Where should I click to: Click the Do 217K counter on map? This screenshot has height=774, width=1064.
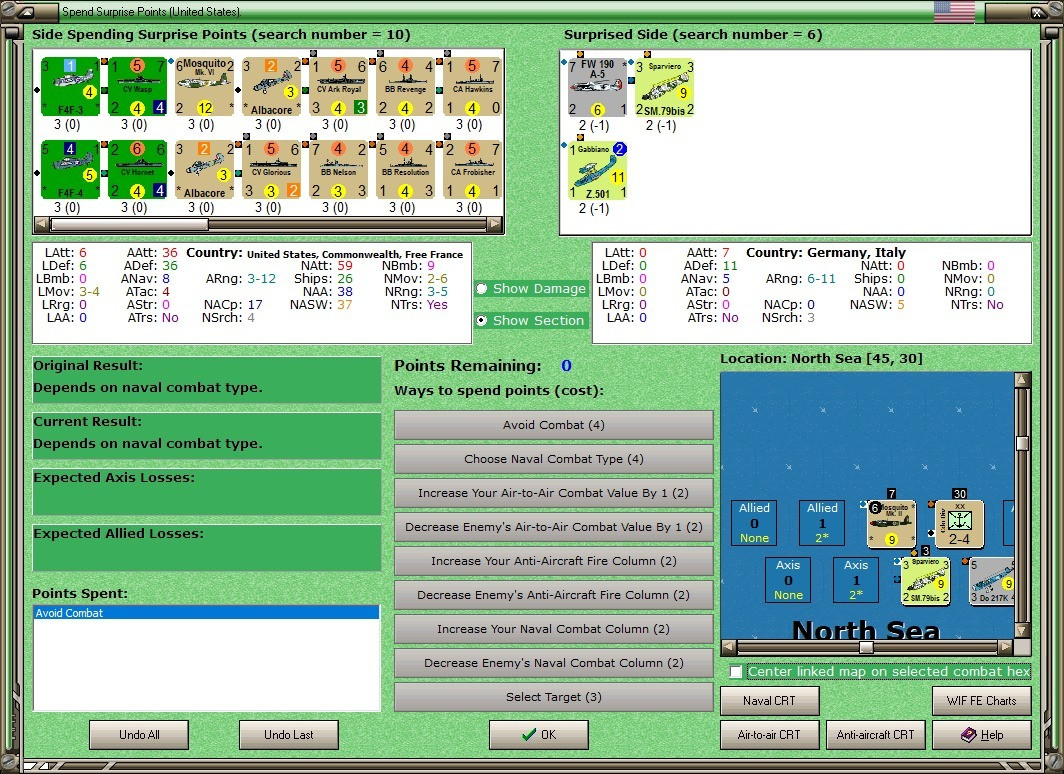point(992,581)
